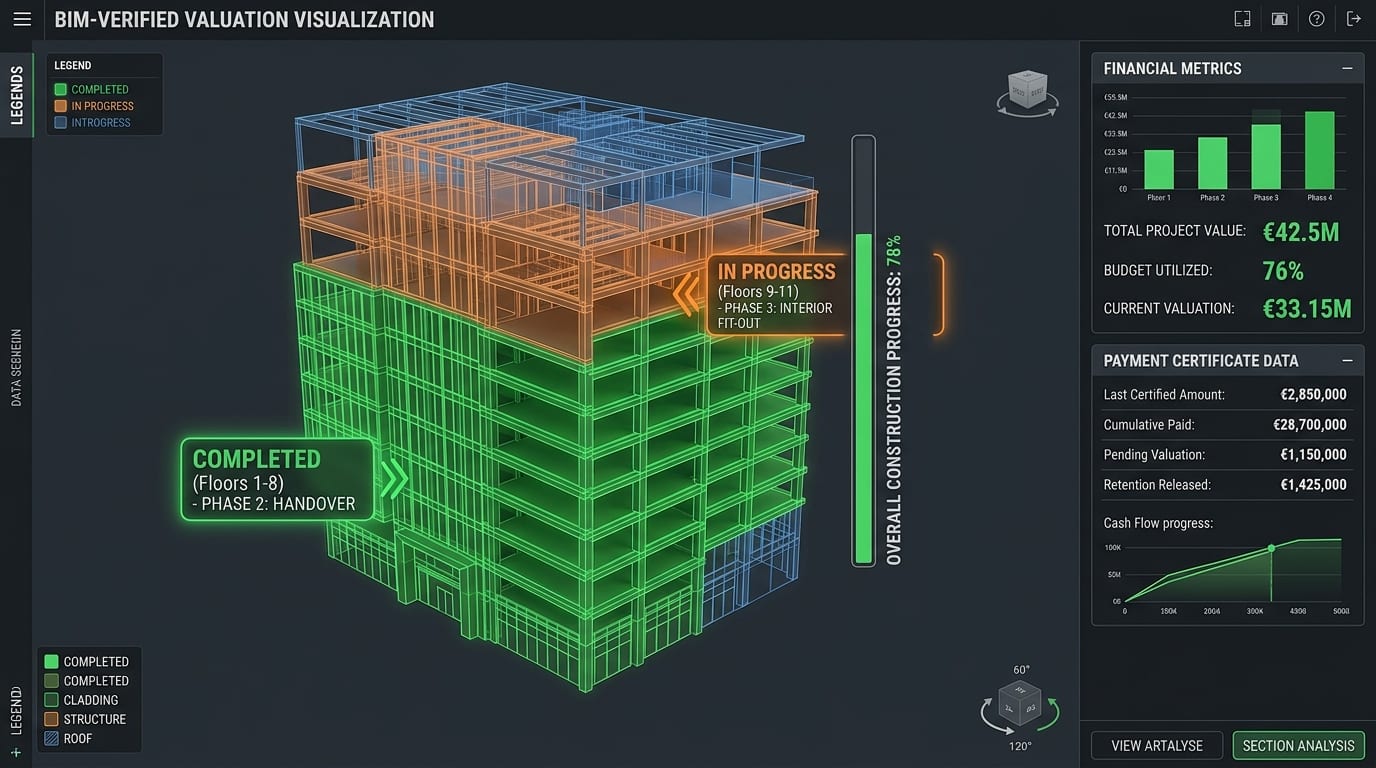Click the Phase 1 bar in Financial Metrics chart
The height and width of the screenshot is (768, 1376).
tap(1159, 169)
